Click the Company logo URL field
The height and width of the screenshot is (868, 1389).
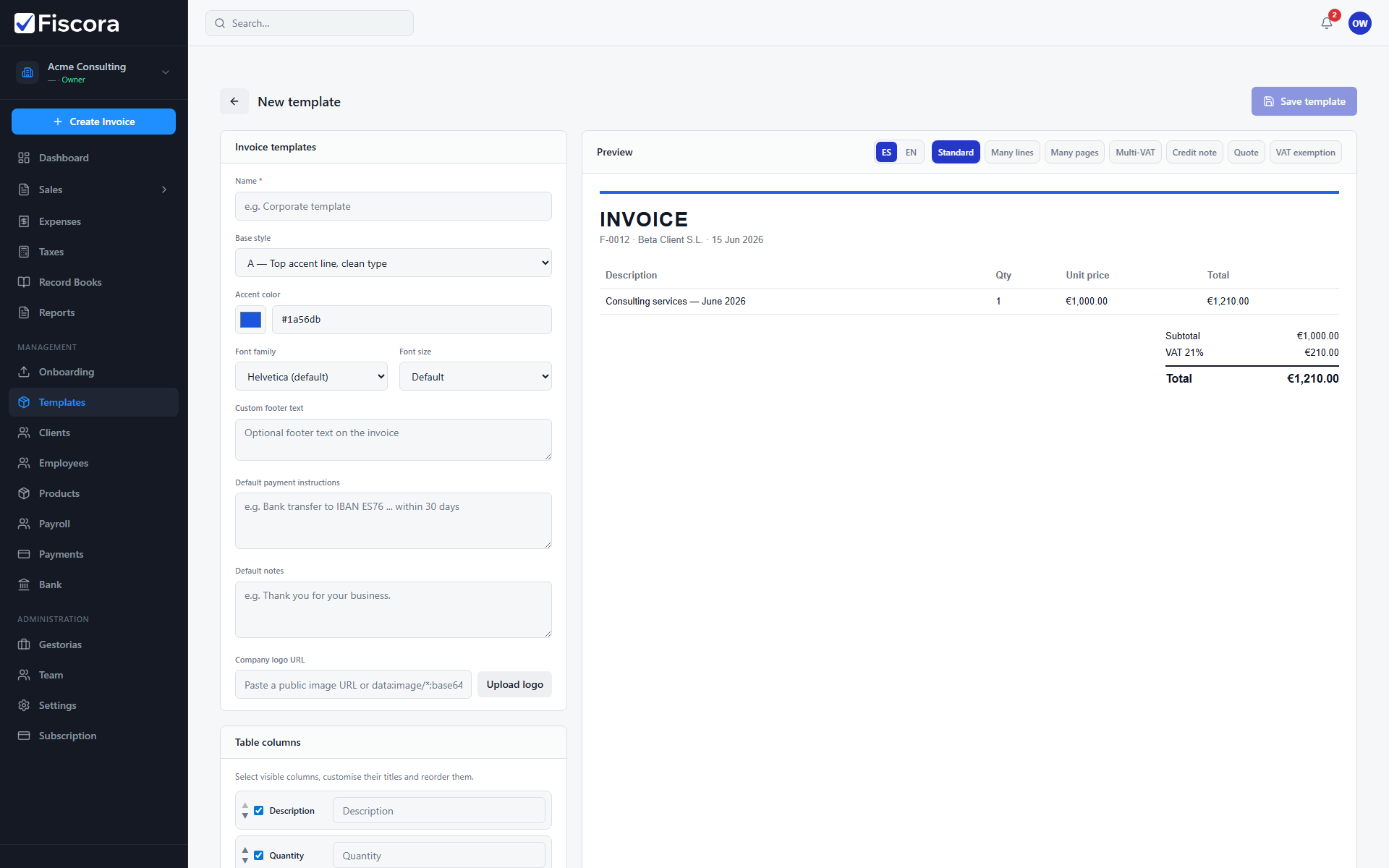[x=353, y=684]
